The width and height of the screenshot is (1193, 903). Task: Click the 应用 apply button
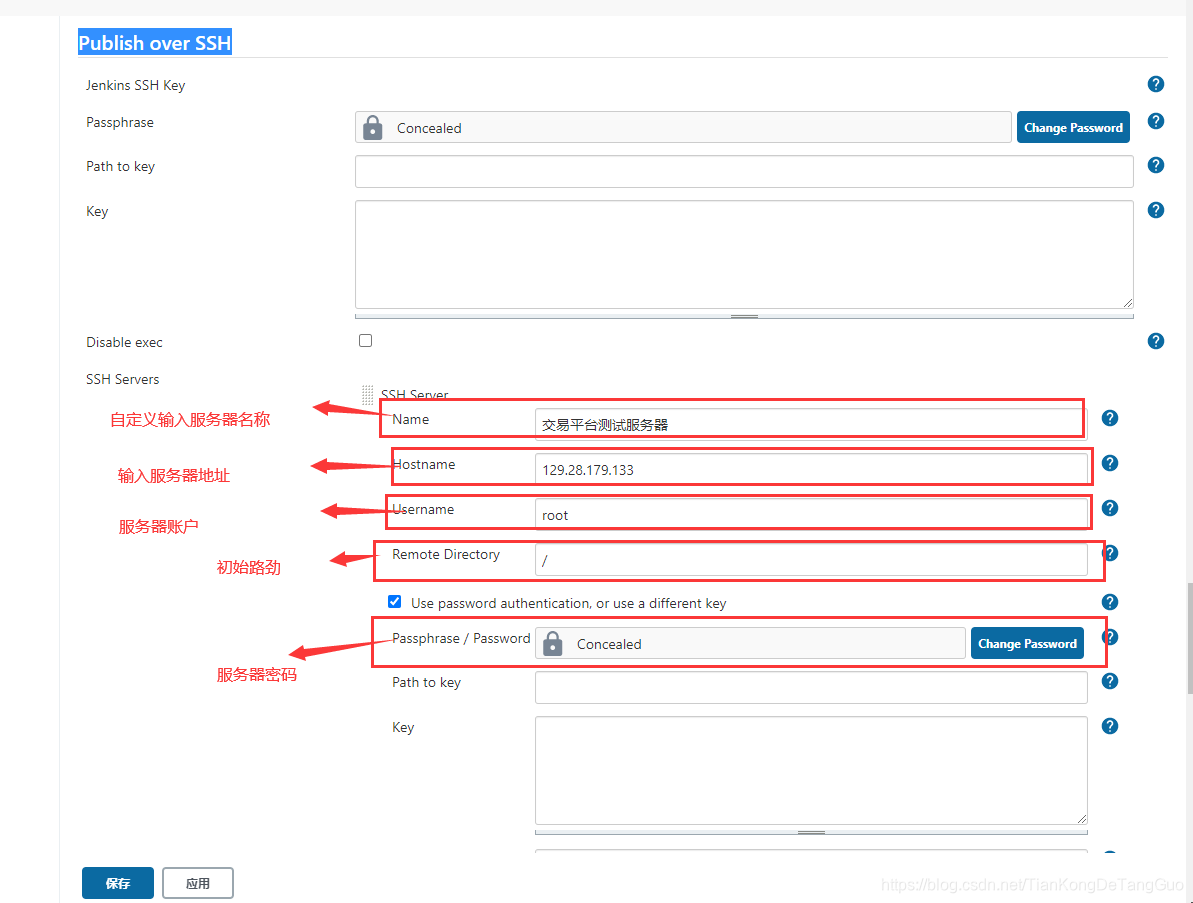(x=198, y=882)
